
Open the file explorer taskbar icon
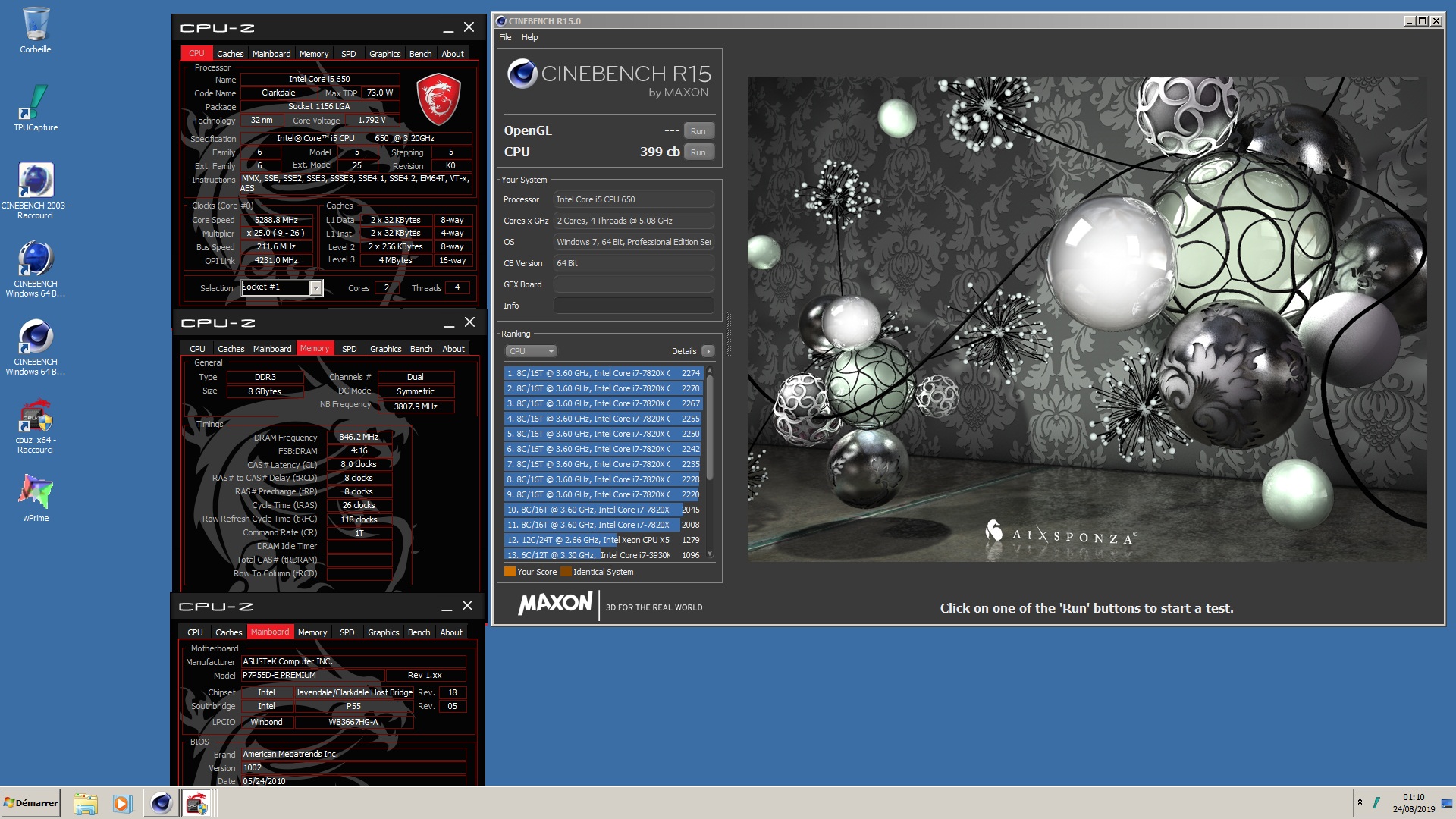click(86, 803)
